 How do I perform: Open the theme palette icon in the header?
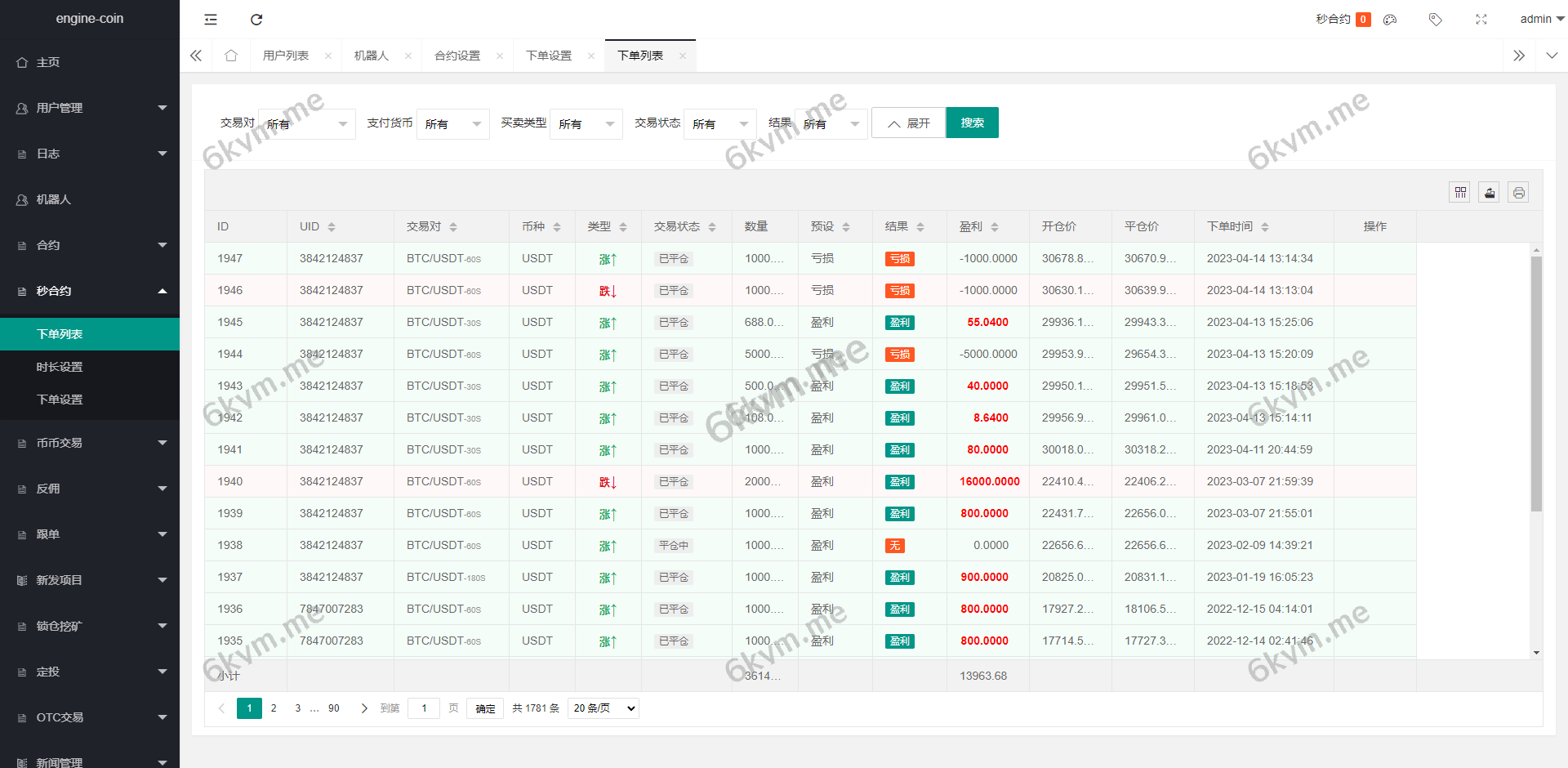click(1390, 19)
